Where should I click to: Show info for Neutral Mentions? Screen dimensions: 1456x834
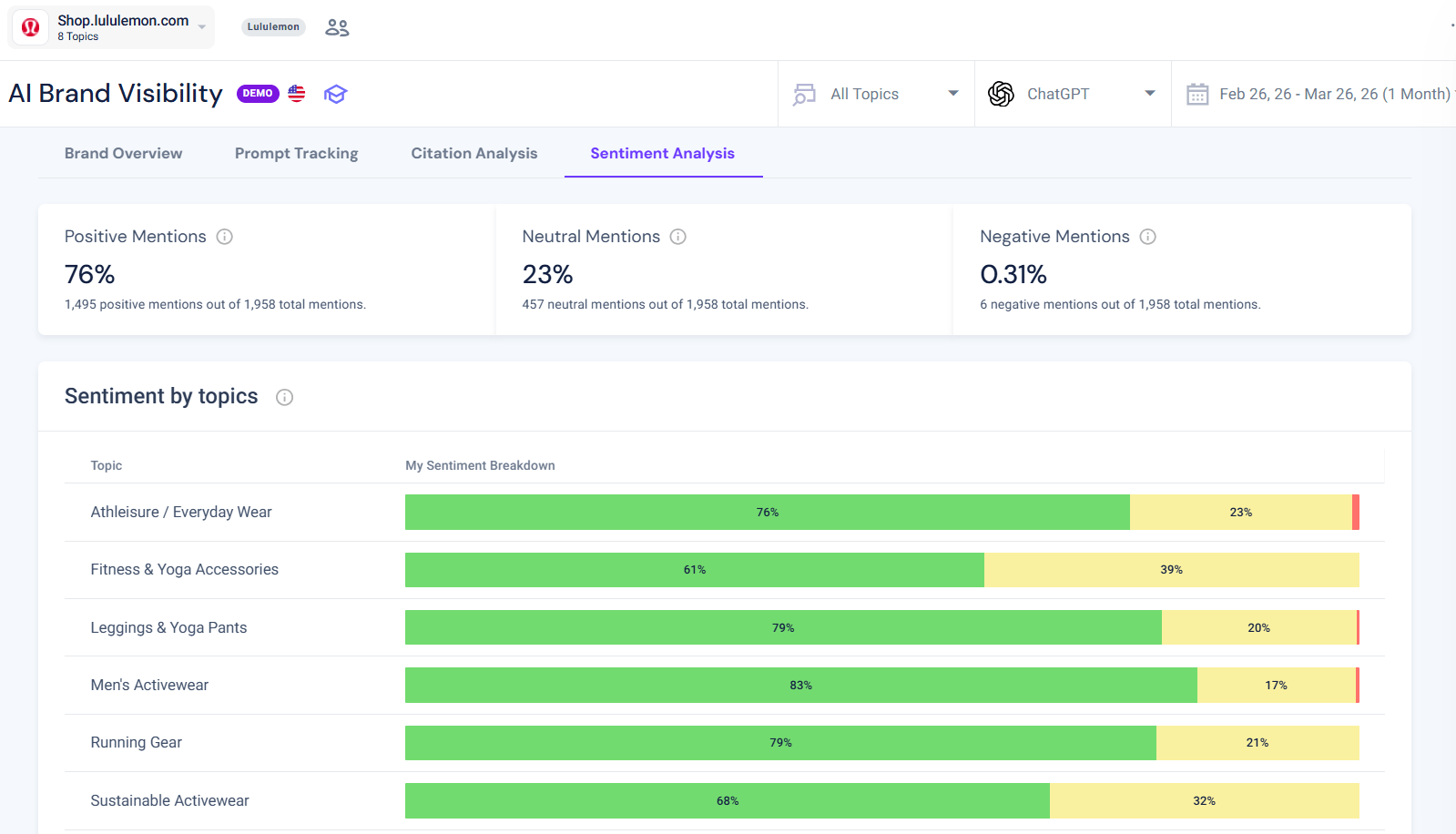tap(678, 237)
